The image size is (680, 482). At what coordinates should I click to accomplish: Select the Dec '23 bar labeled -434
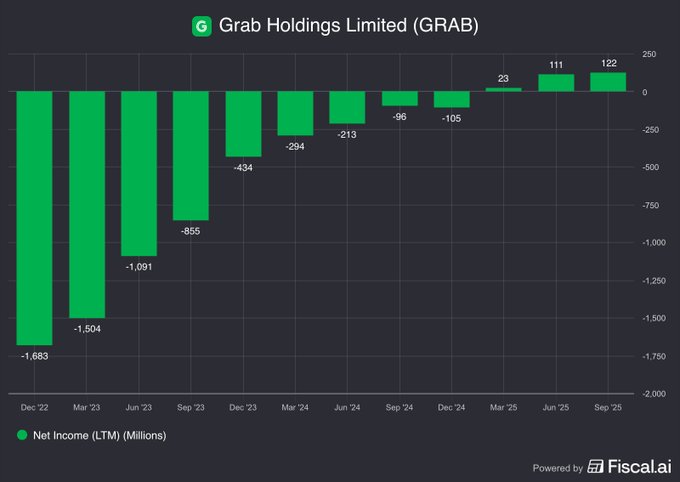coord(243,124)
